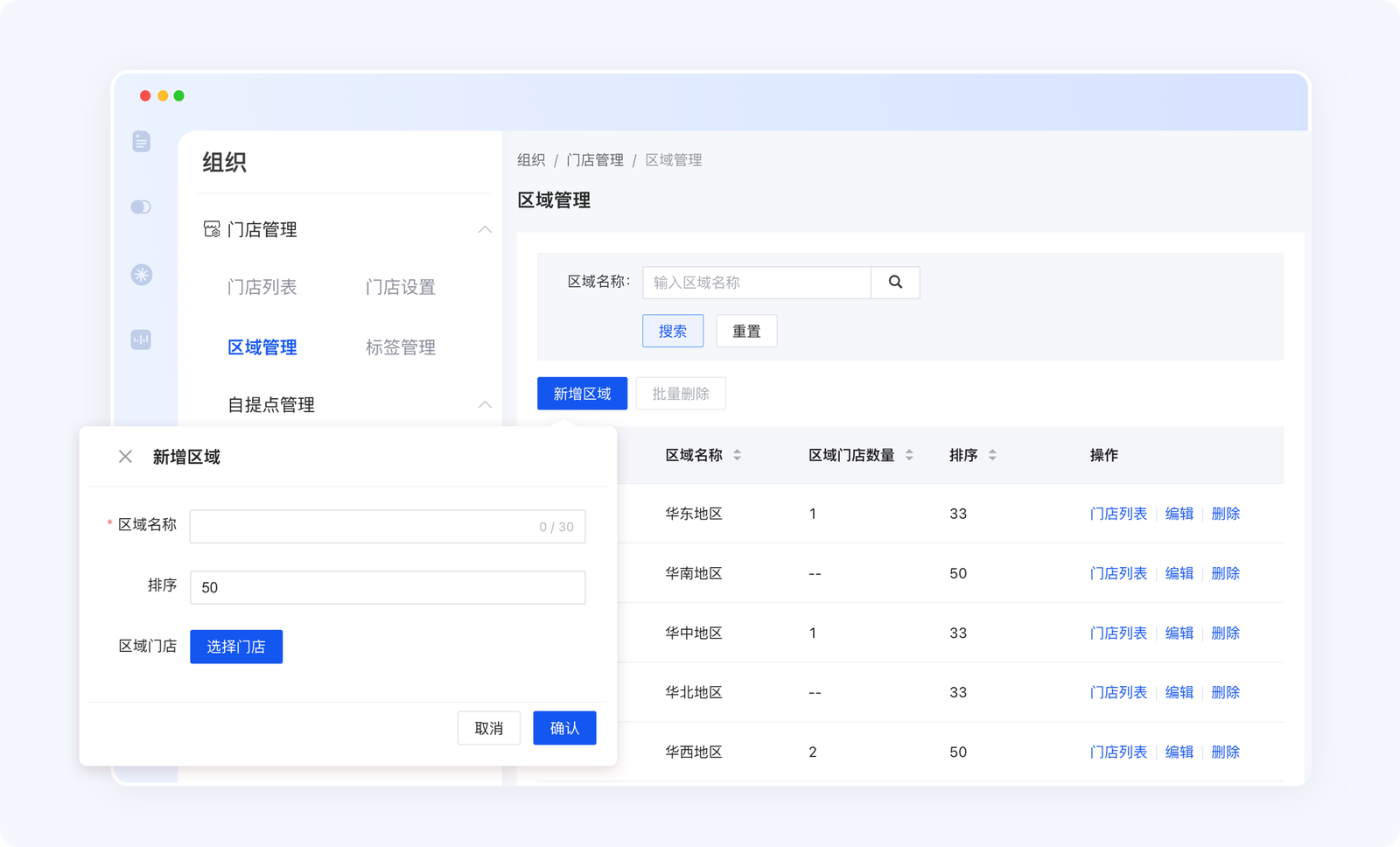Viewport: 1400px width, 847px height.
Task: Click the 区域名称 input field in the dialog
Action: 388,526
